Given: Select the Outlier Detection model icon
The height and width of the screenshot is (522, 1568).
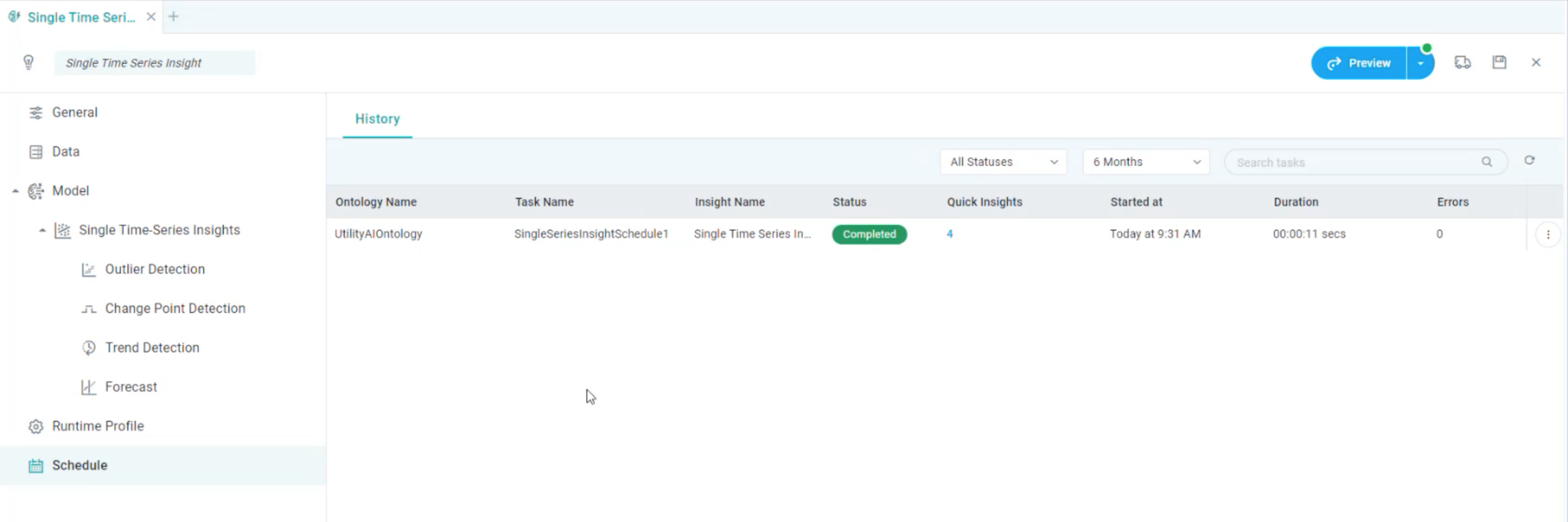Looking at the screenshot, I should 89,268.
